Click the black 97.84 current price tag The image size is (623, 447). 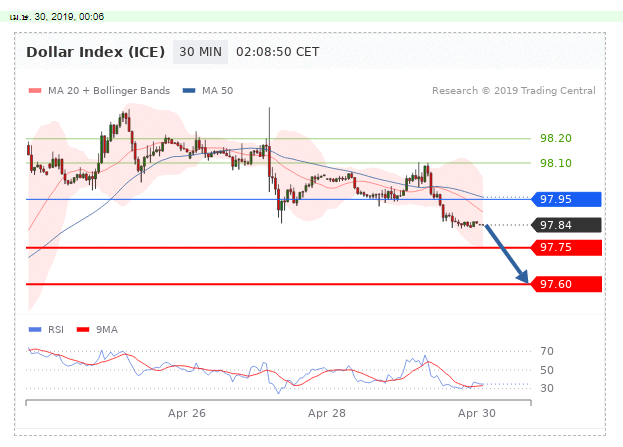point(566,225)
